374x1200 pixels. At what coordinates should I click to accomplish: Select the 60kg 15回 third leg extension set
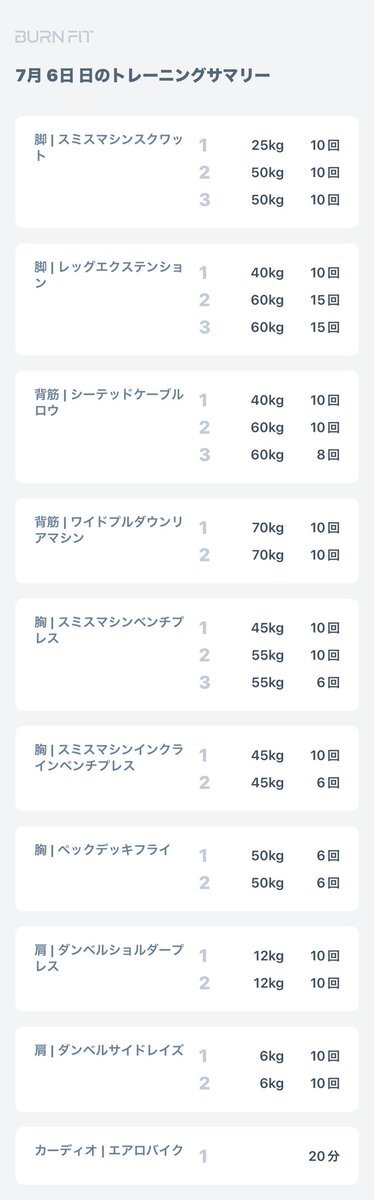point(270,327)
